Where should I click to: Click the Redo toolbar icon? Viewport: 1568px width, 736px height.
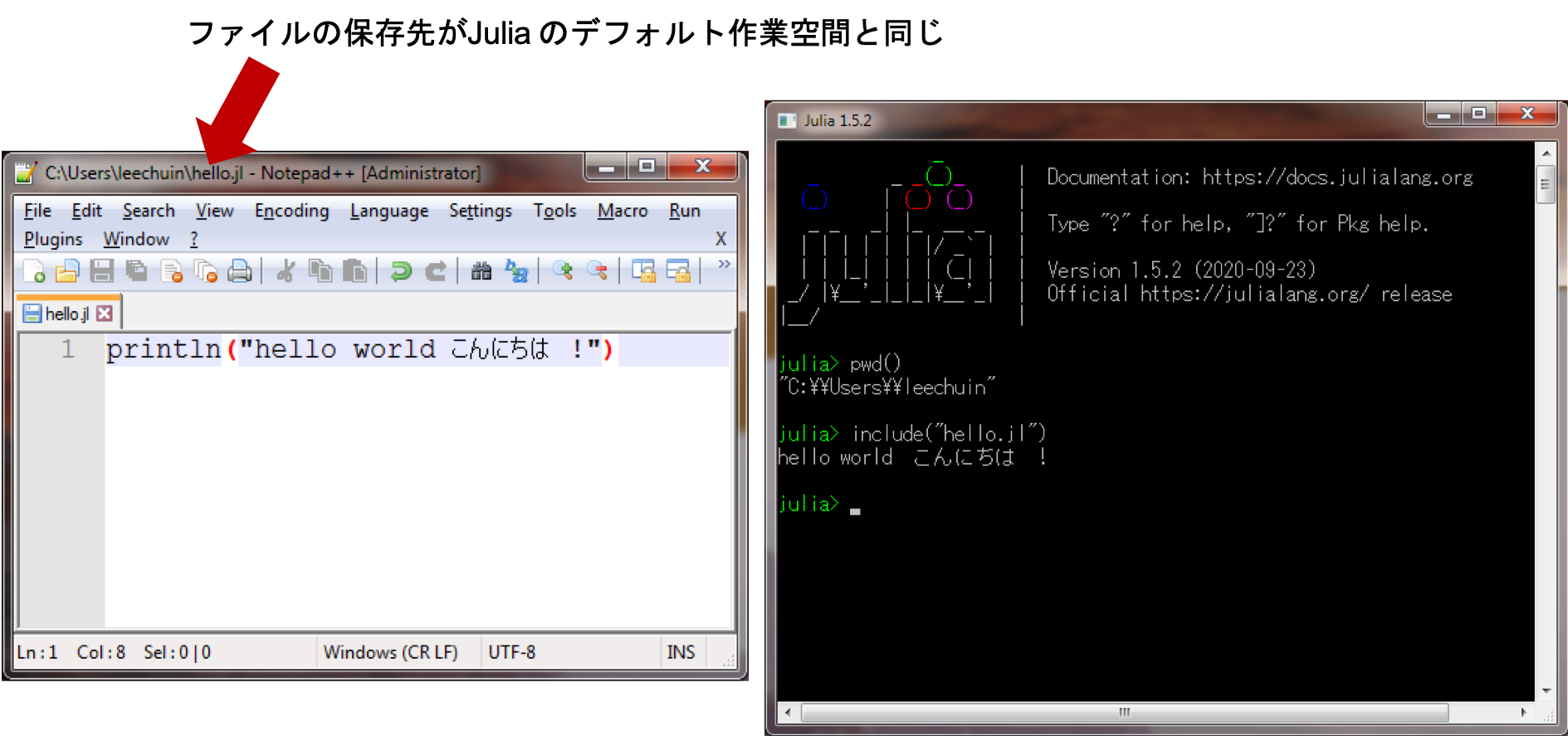(435, 271)
